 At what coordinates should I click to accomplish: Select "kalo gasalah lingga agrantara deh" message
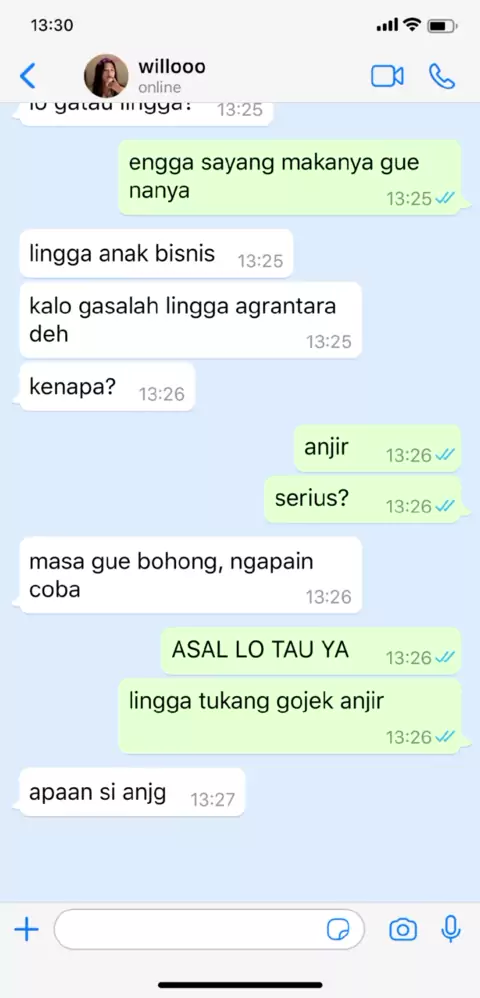pyautogui.click(x=190, y=320)
